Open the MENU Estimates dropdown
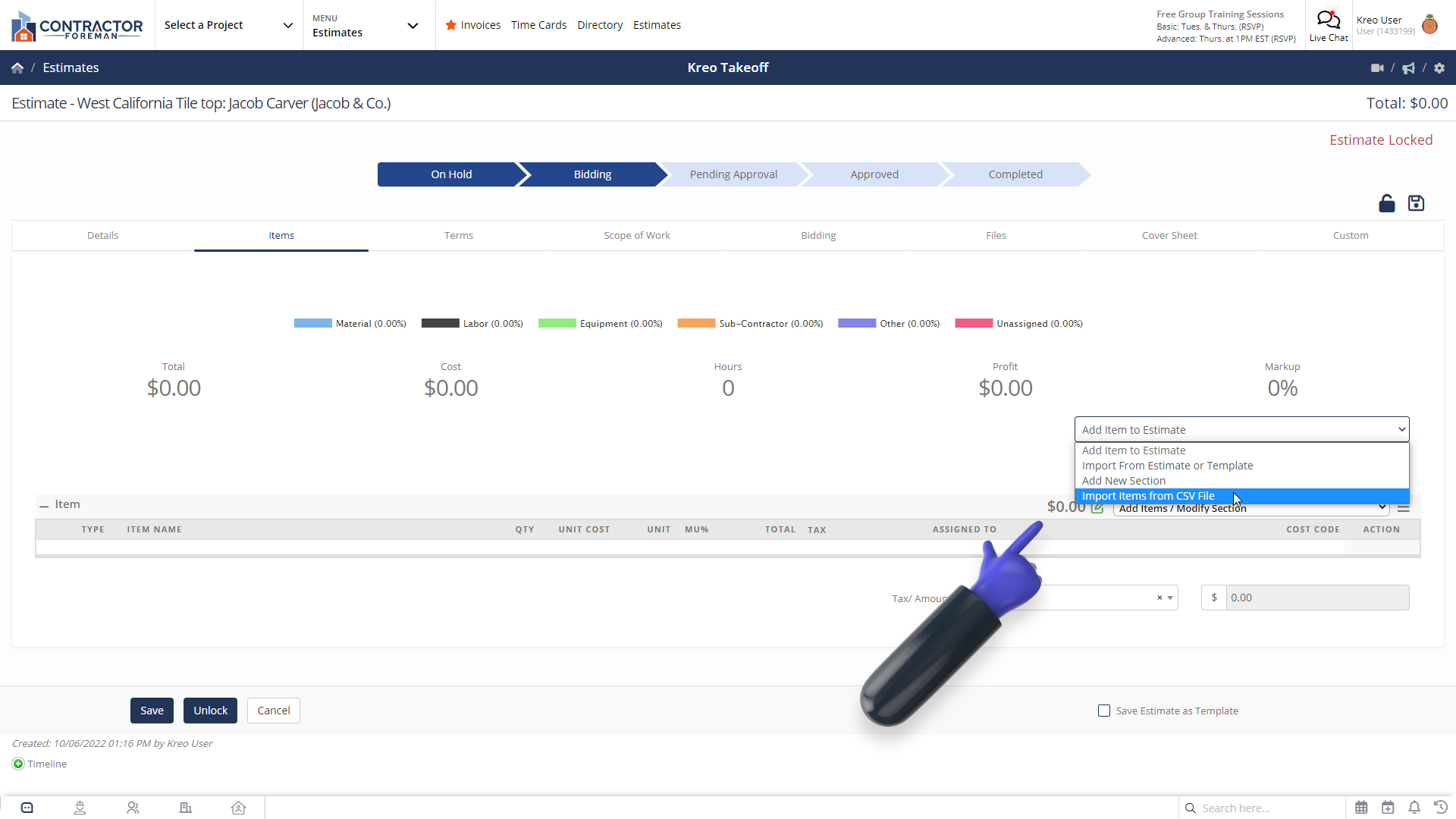 (x=368, y=26)
